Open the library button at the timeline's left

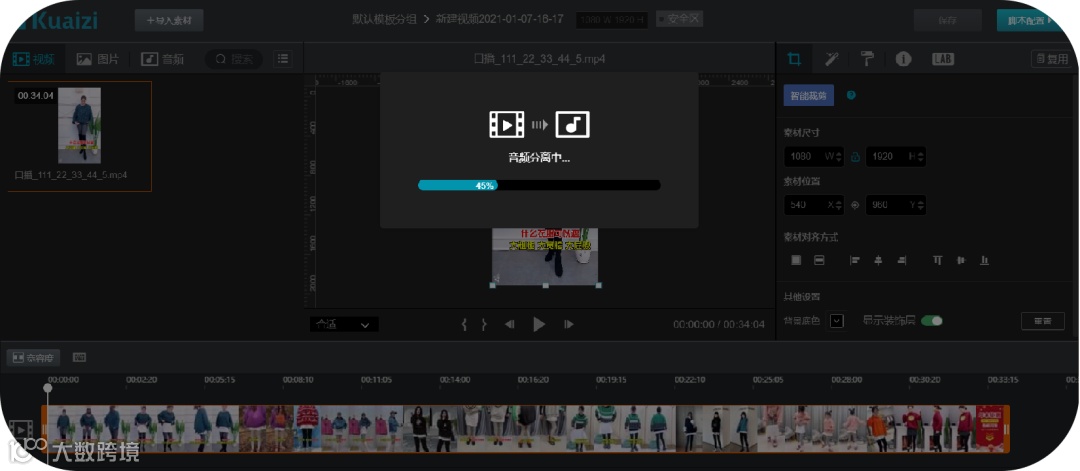pos(33,357)
